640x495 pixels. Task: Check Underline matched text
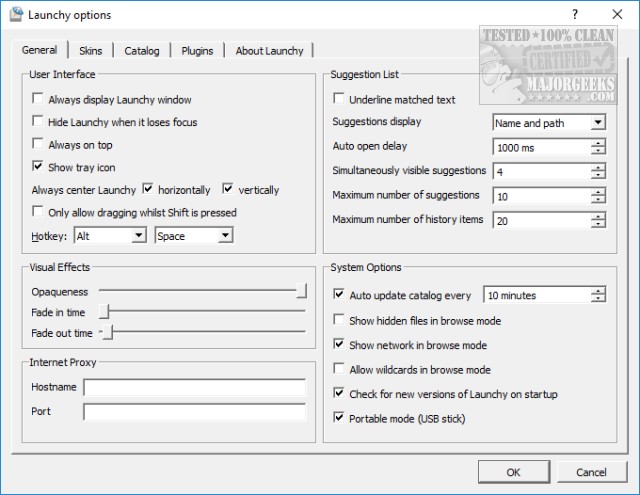[x=338, y=98]
